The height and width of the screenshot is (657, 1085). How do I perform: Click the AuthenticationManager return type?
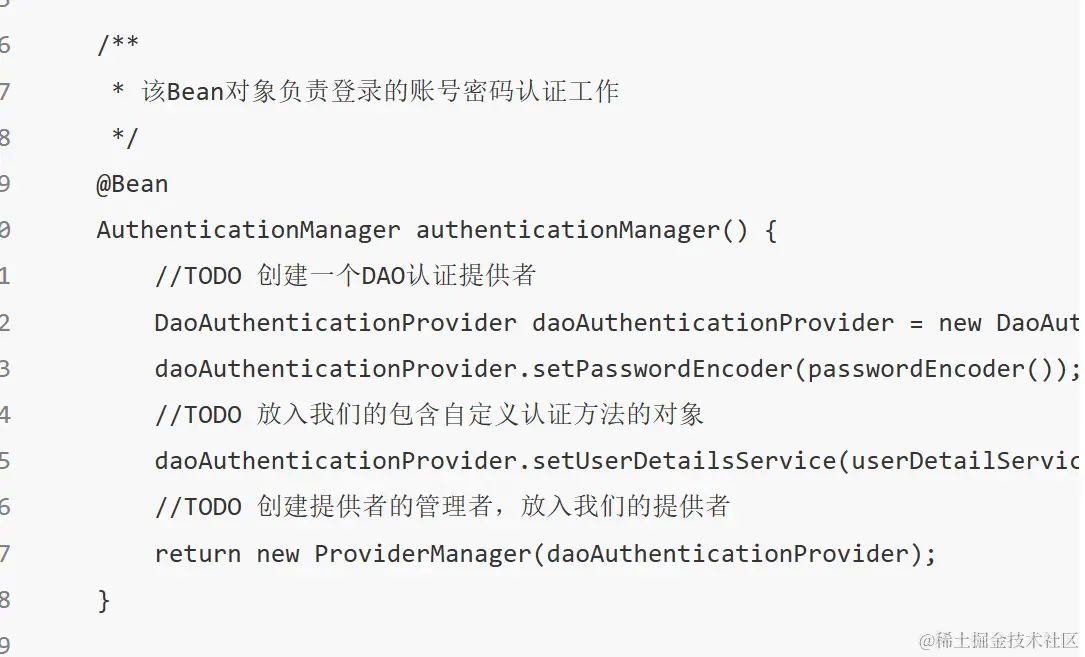[248, 230]
